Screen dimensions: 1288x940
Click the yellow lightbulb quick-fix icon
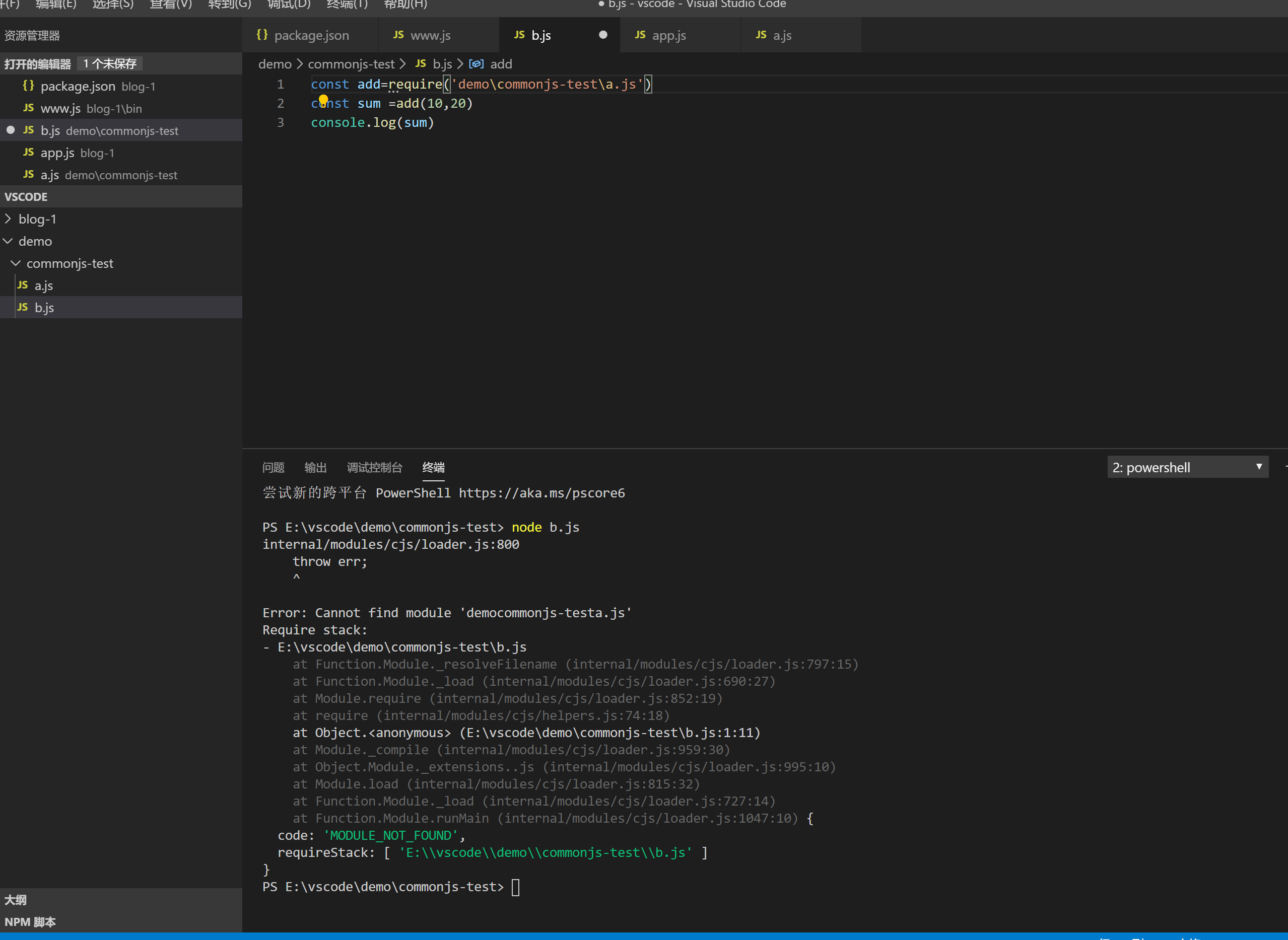coord(323,101)
